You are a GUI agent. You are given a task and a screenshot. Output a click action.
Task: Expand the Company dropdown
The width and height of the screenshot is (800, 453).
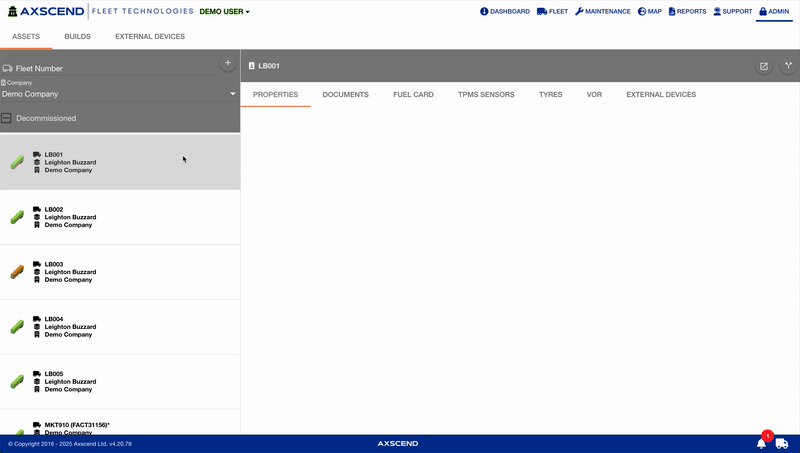click(x=232, y=94)
